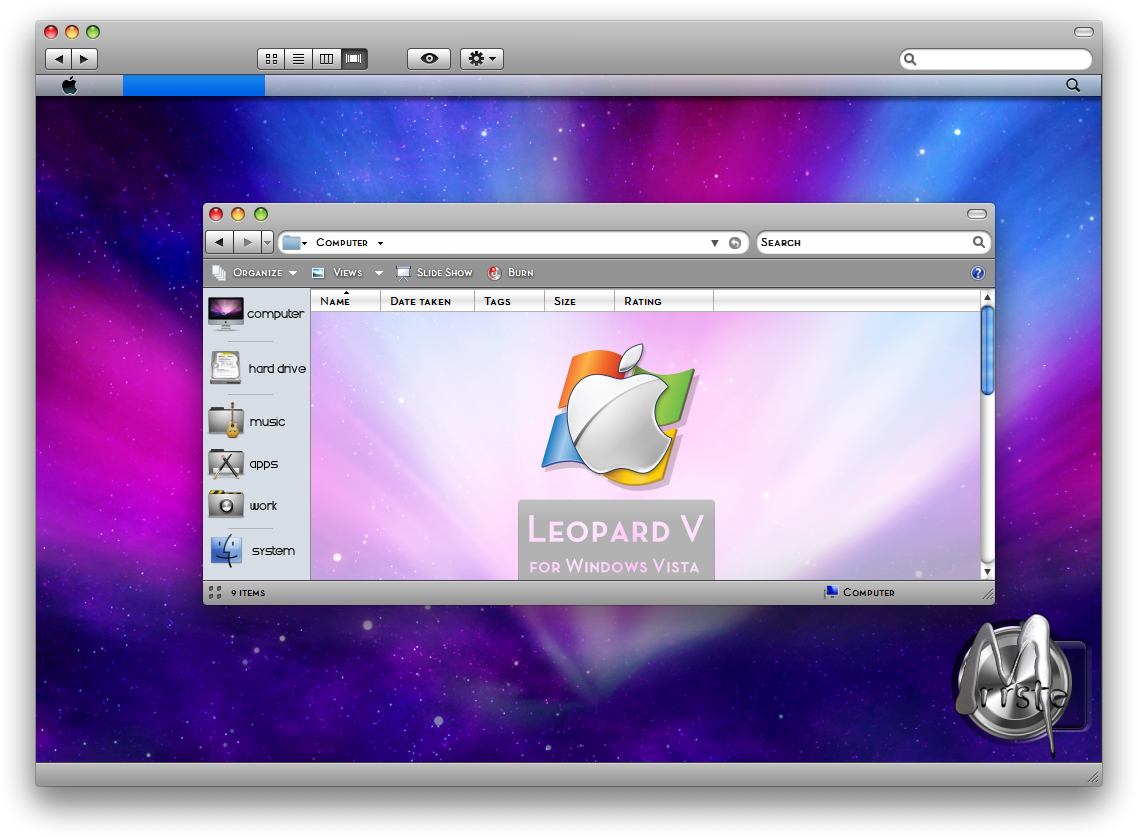1138x837 pixels.
Task: Sort by Name column header
Action: [x=345, y=301]
